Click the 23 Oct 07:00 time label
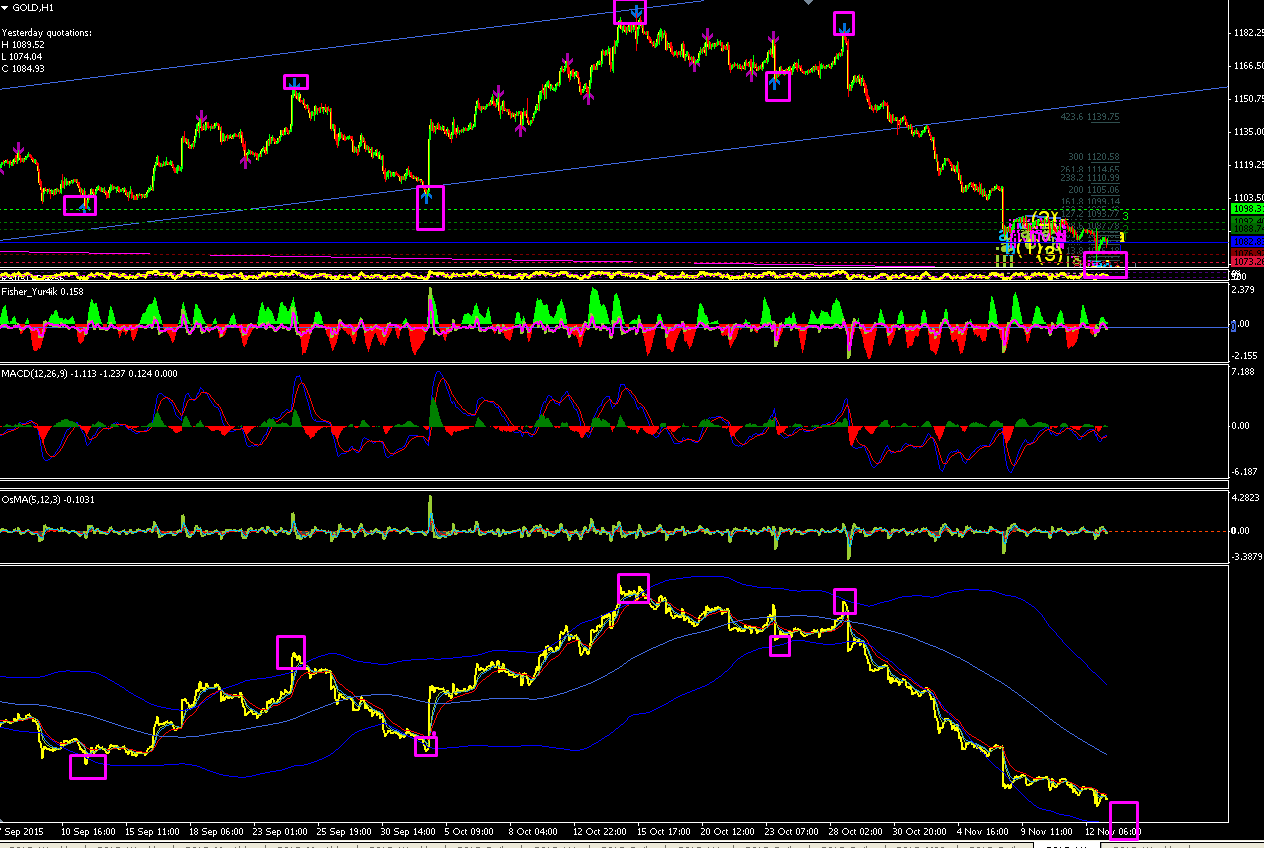This screenshot has width=1264, height=848. click(792, 831)
